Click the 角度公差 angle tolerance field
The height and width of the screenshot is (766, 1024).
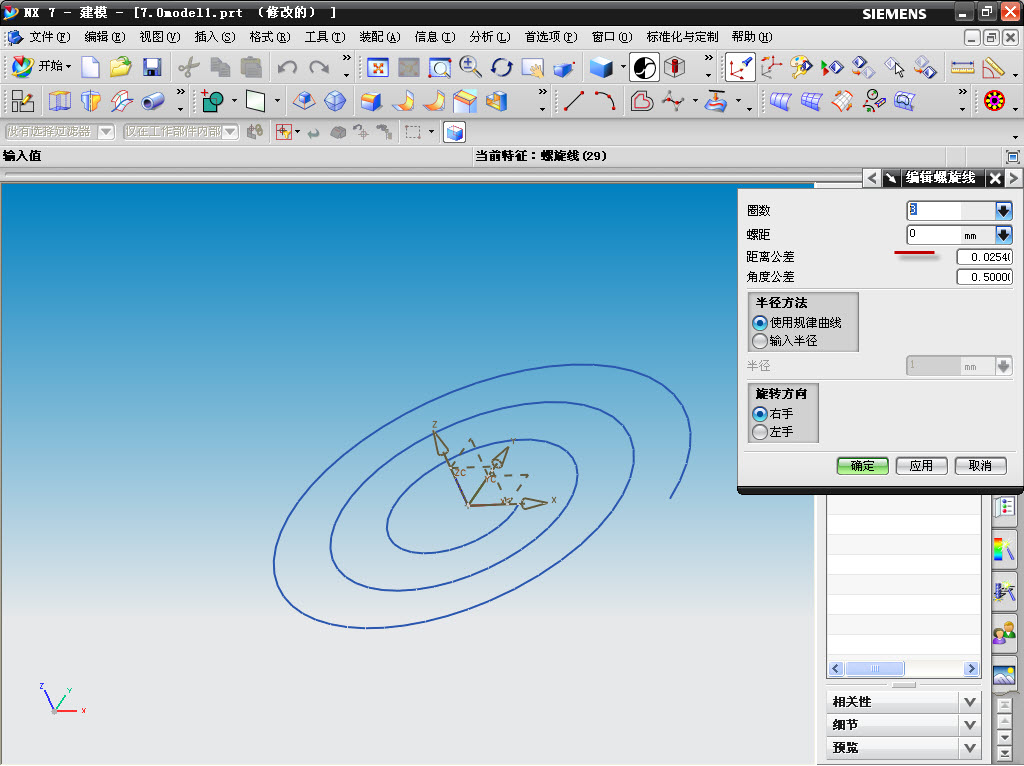click(x=984, y=277)
